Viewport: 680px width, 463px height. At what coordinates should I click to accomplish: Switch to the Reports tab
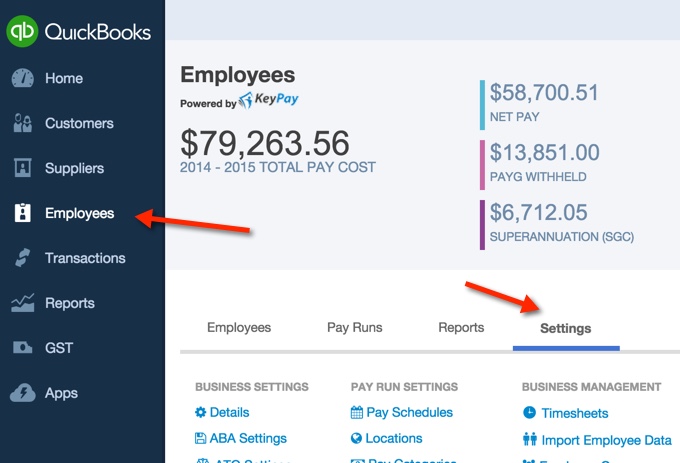[461, 327]
